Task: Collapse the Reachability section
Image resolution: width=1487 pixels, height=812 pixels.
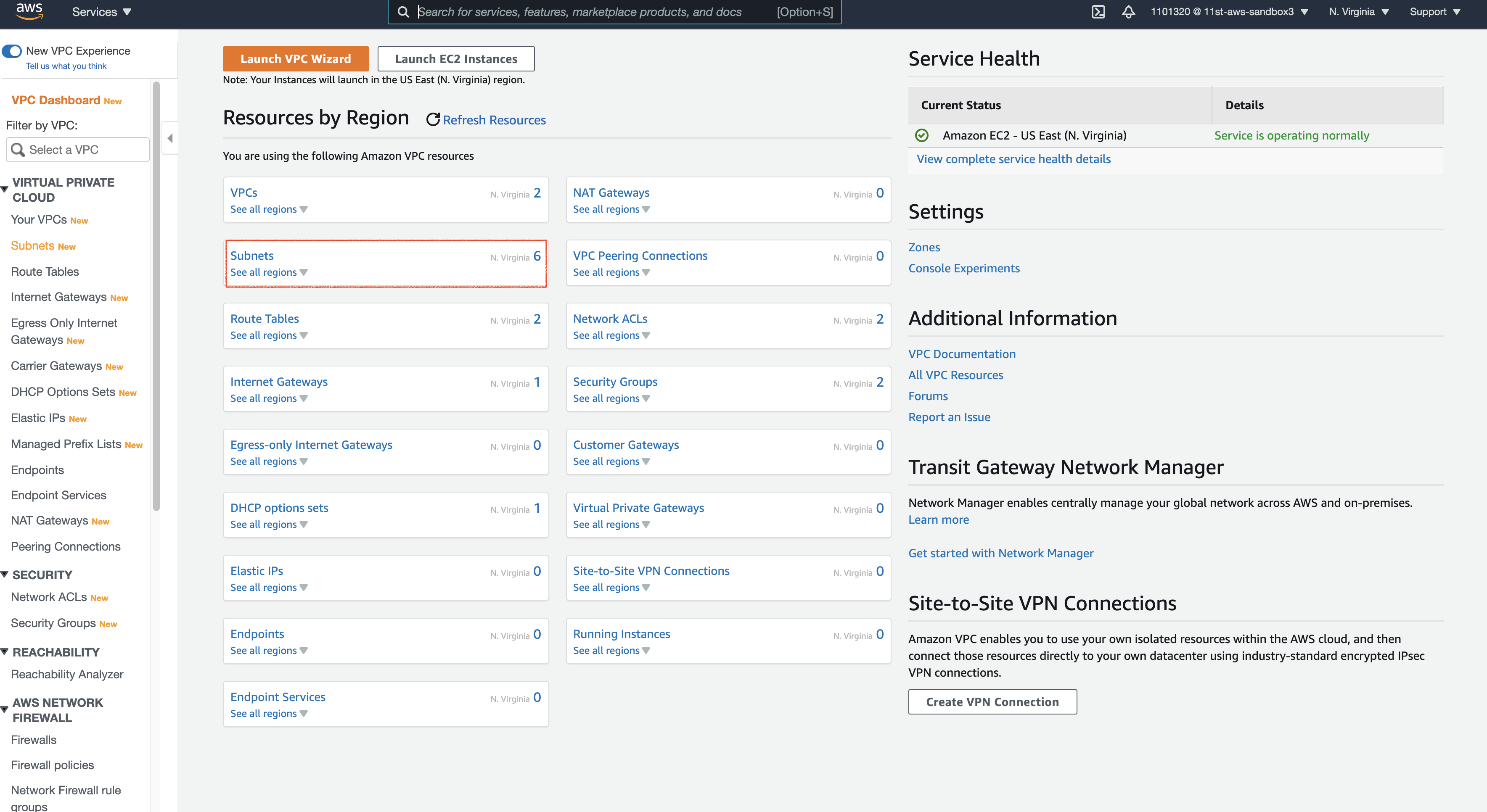Action: coord(4,651)
